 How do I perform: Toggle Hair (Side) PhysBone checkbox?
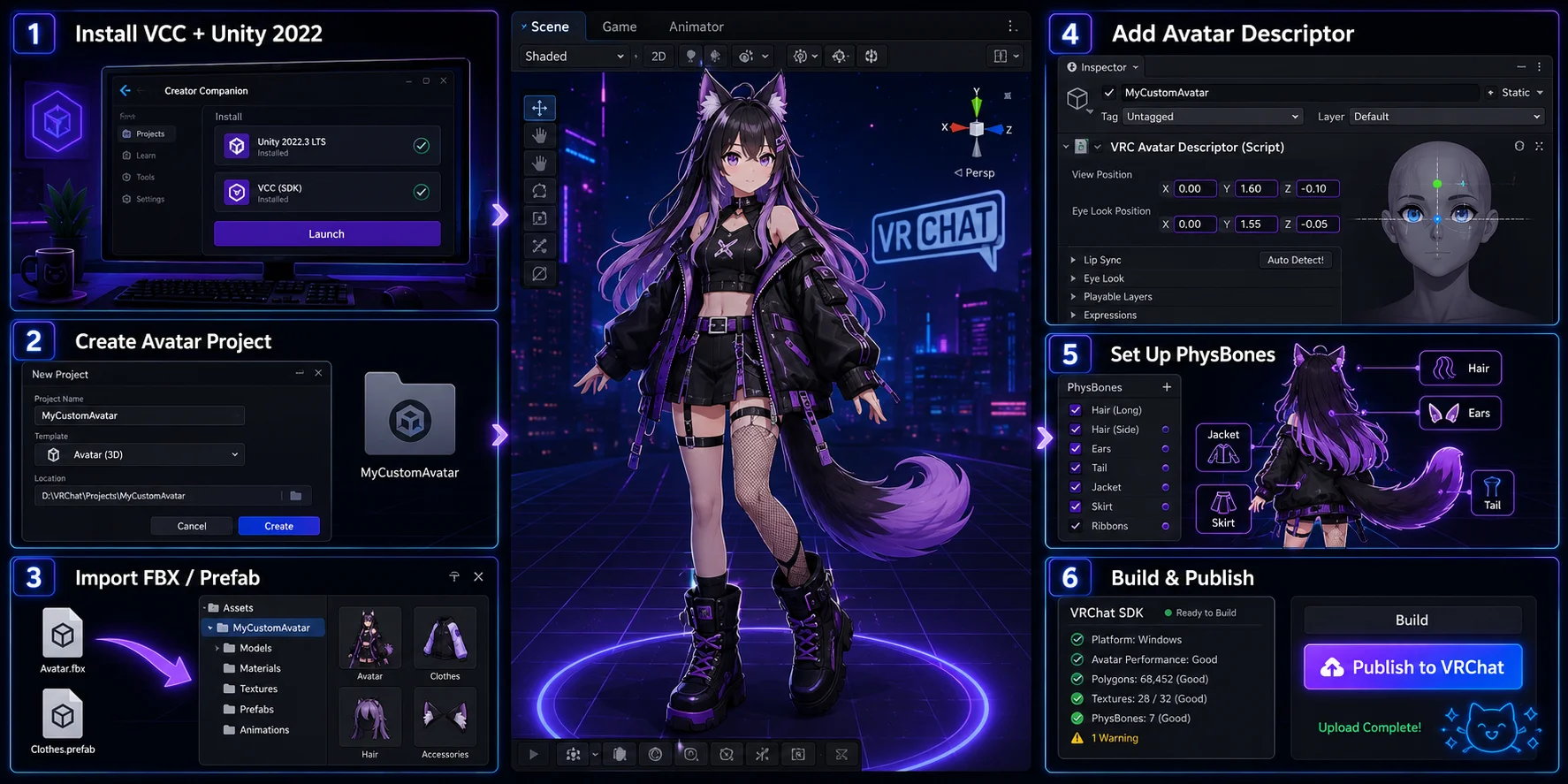coord(1076,430)
